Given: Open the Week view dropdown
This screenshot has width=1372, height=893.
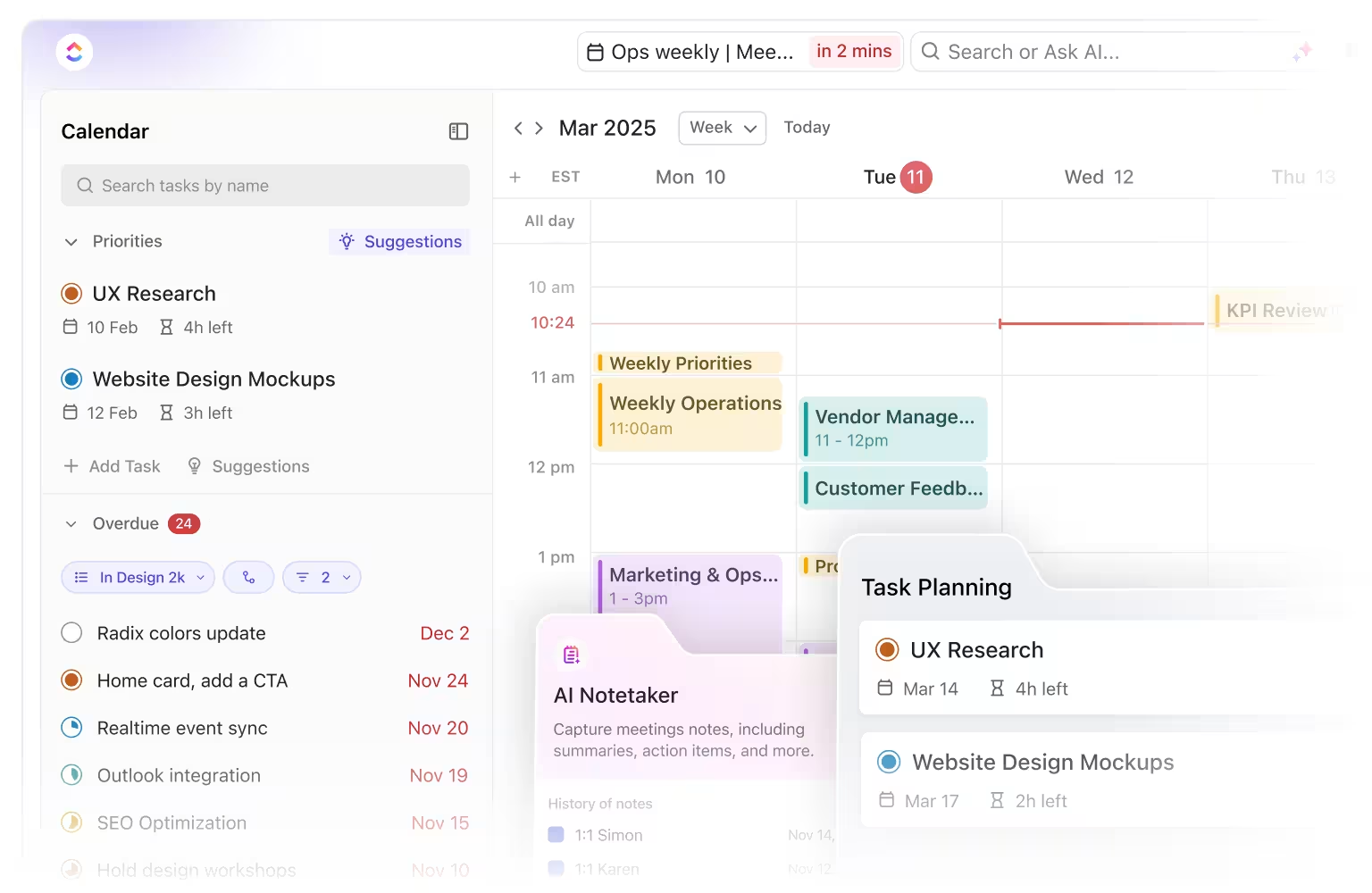Looking at the screenshot, I should pyautogui.click(x=722, y=128).
